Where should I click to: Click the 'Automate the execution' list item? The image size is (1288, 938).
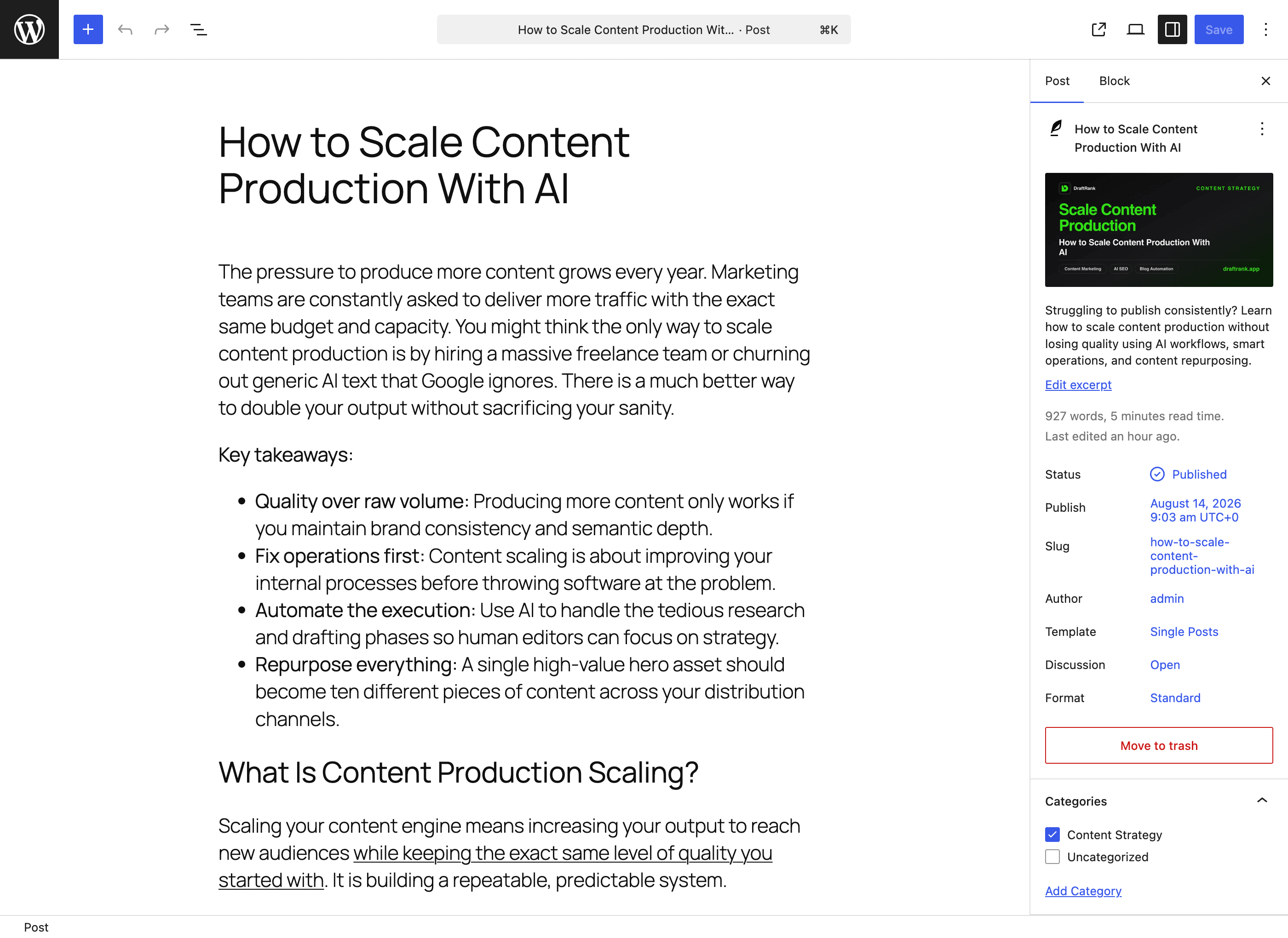click(x=529, y=624)
